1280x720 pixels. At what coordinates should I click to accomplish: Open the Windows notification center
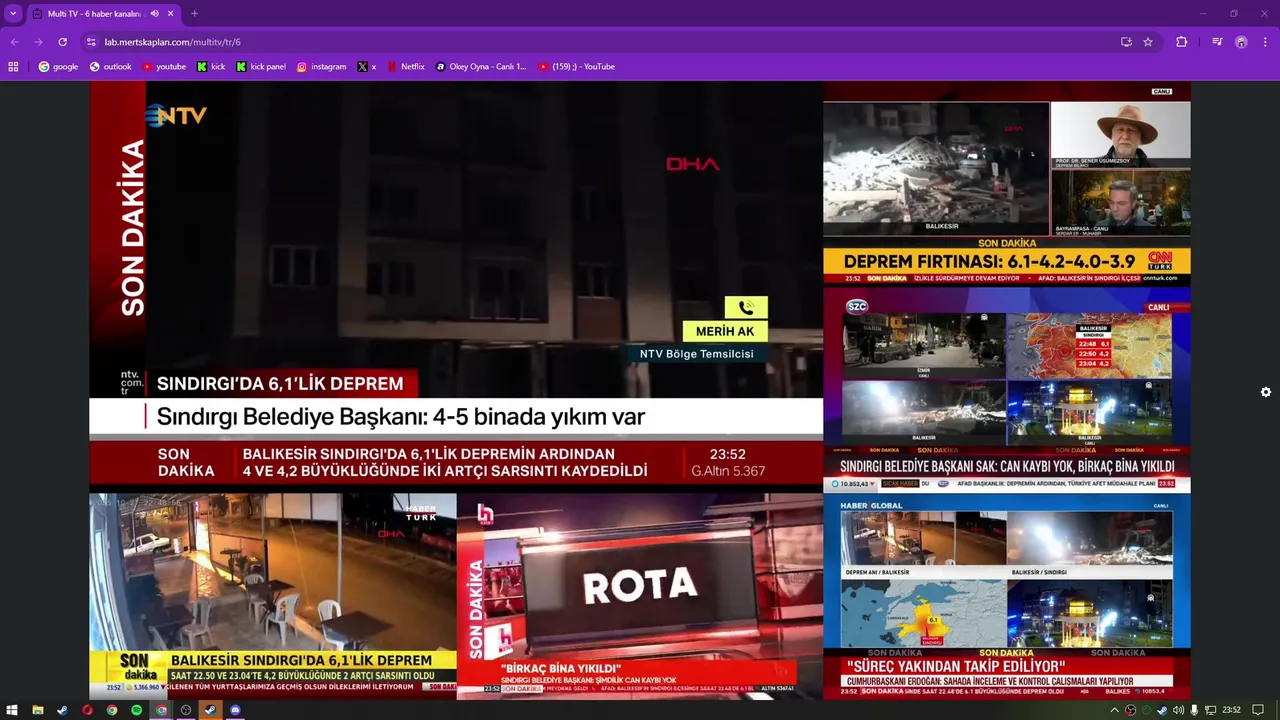[x=1258, y=710]
